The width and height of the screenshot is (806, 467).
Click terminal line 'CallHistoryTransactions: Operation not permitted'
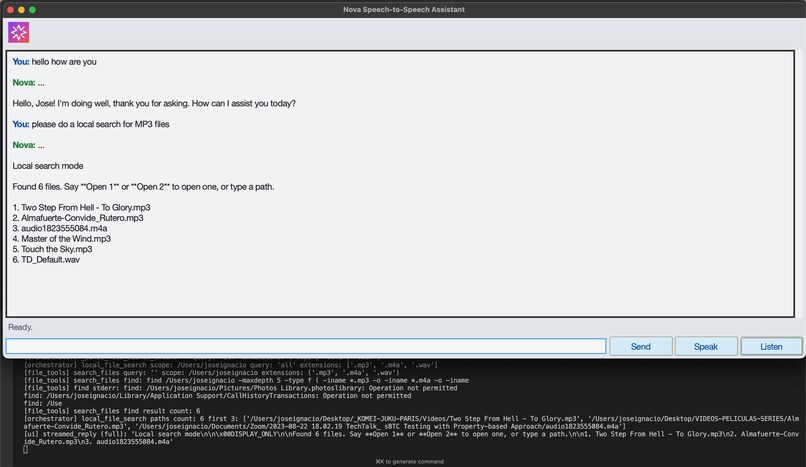pyautogui.click(x=217, y=396)
